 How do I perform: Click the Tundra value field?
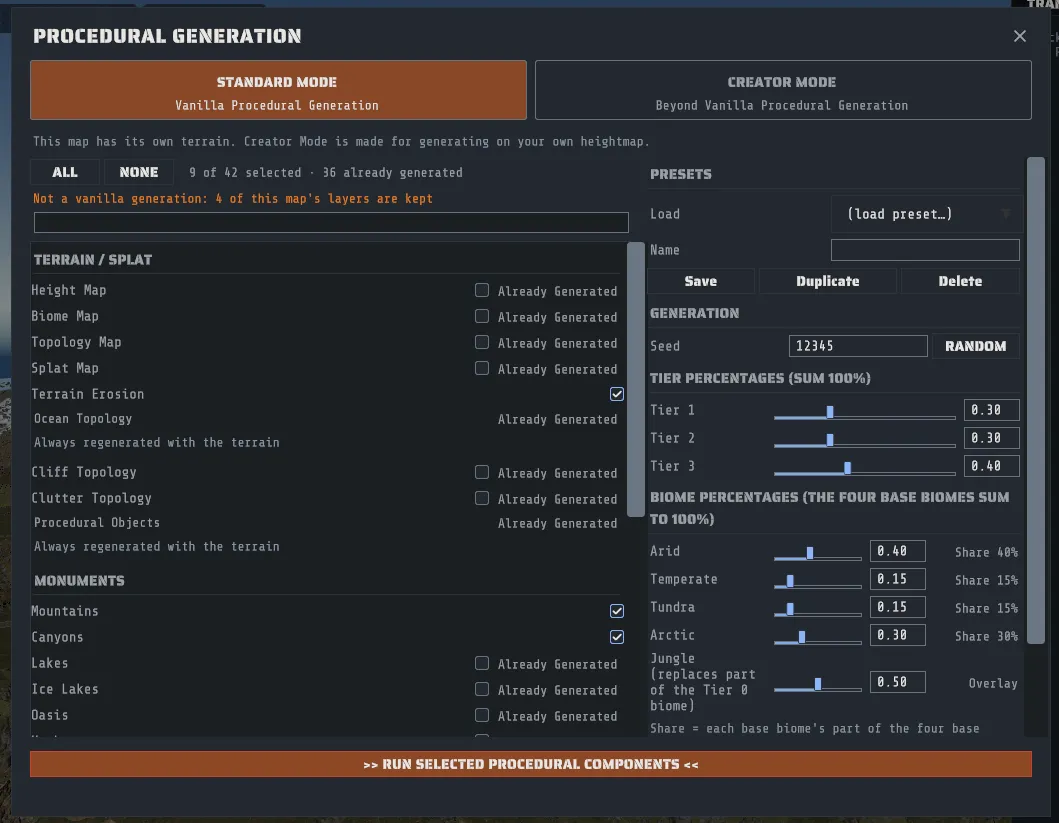(x=898, y=607)
